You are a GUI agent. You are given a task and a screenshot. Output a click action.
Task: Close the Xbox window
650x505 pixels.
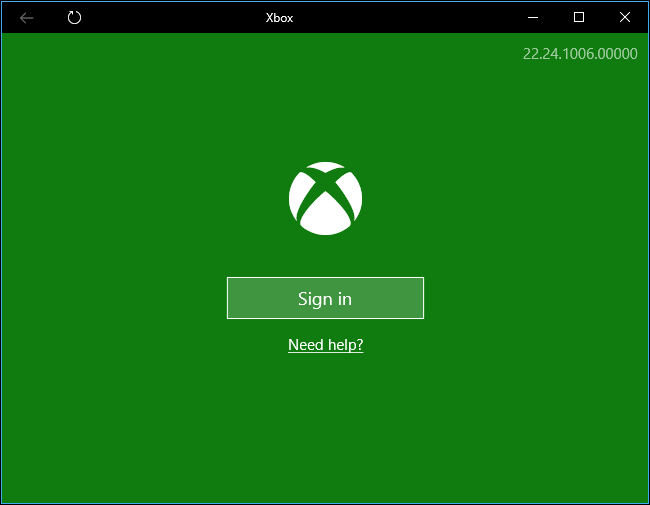click(x=625, y=17)
